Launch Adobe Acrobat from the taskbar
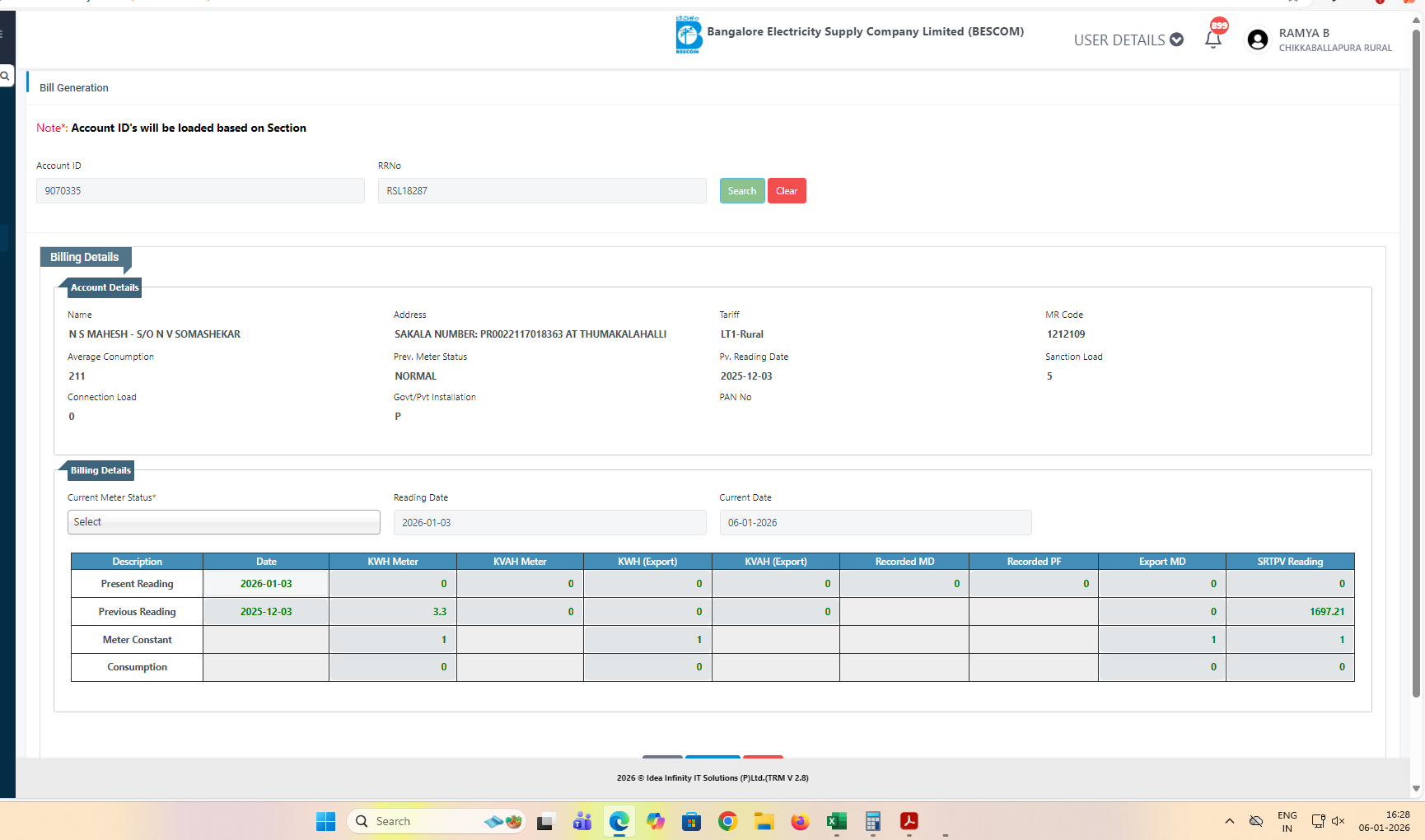This screenshot has width=1425, height=840. [909, 821]
